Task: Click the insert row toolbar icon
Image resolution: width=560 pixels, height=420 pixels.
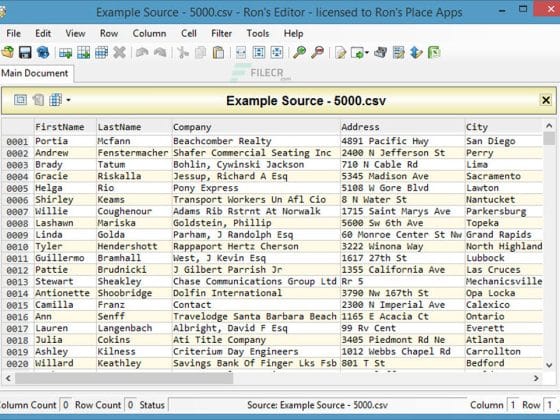Action: 65,53
